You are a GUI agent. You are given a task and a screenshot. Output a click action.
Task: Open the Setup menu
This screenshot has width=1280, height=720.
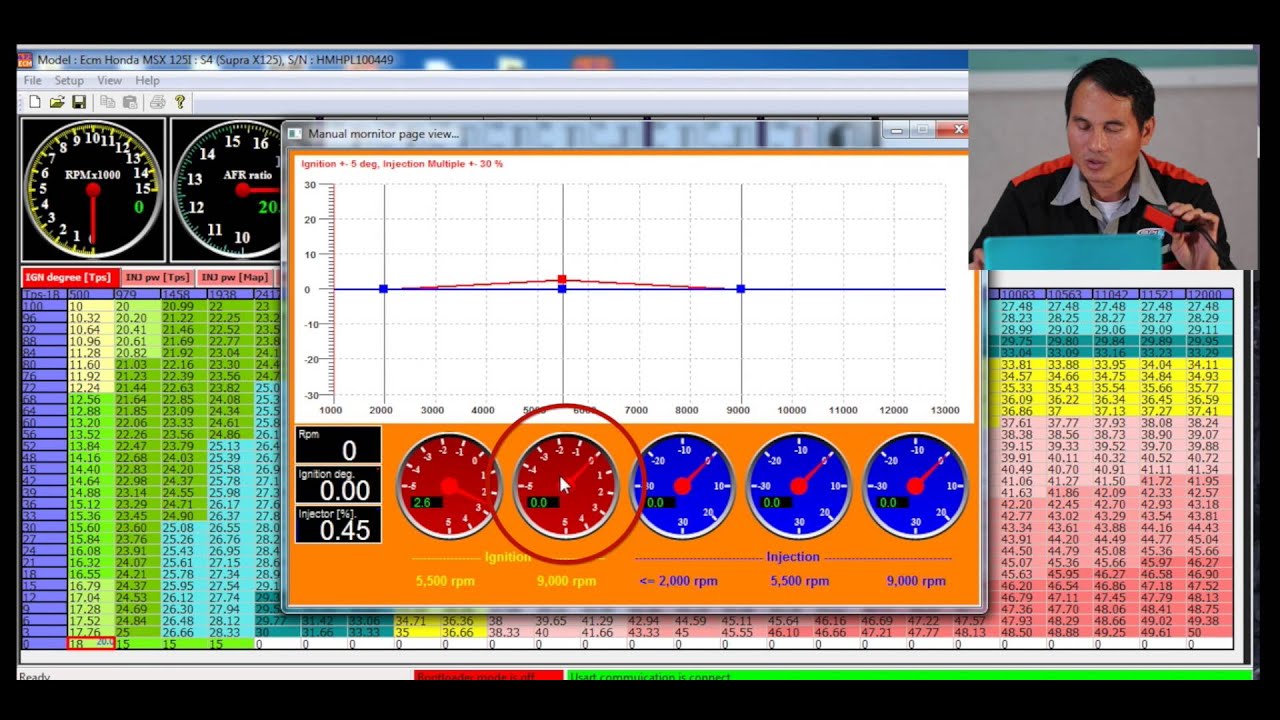pyautogui.click(x=69, y=80)
